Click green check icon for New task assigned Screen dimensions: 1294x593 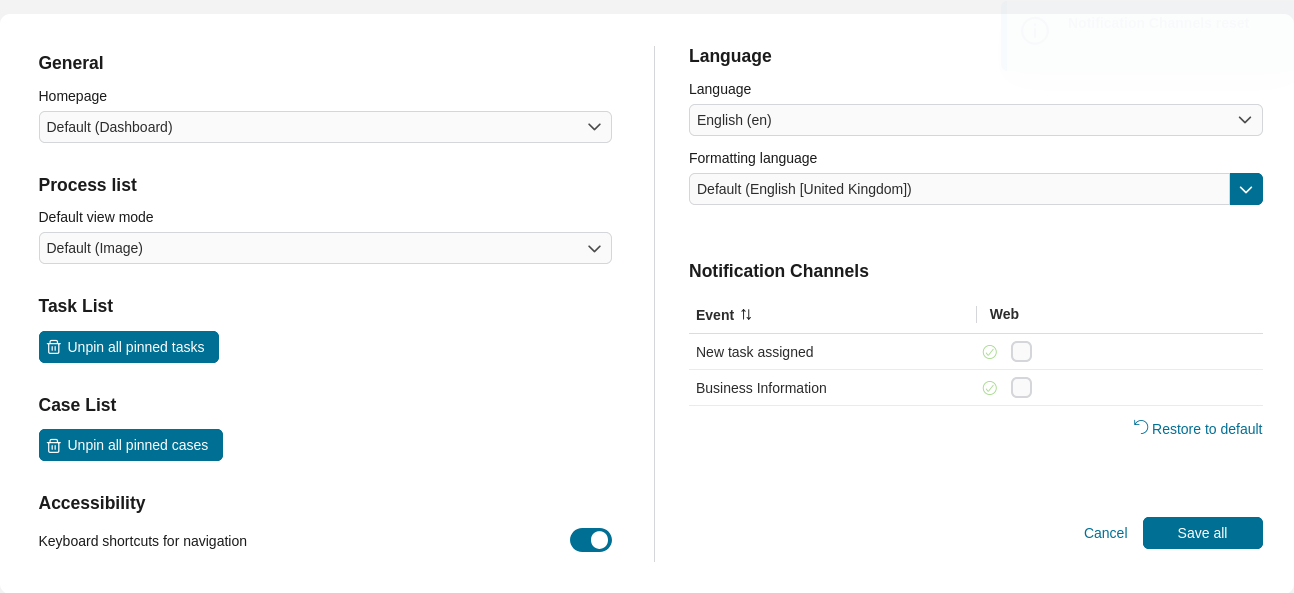pyautogui.click(x=989, y=352)
